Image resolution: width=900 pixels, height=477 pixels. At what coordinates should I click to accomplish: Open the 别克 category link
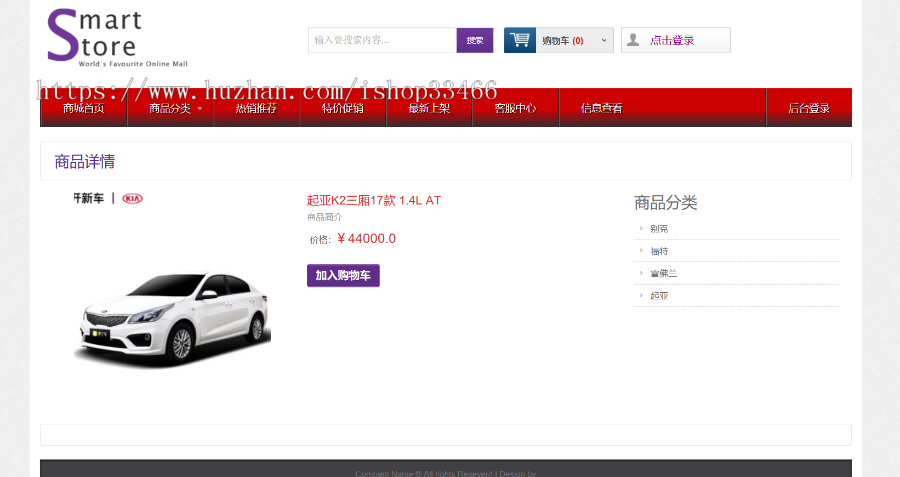click(659, 228)
